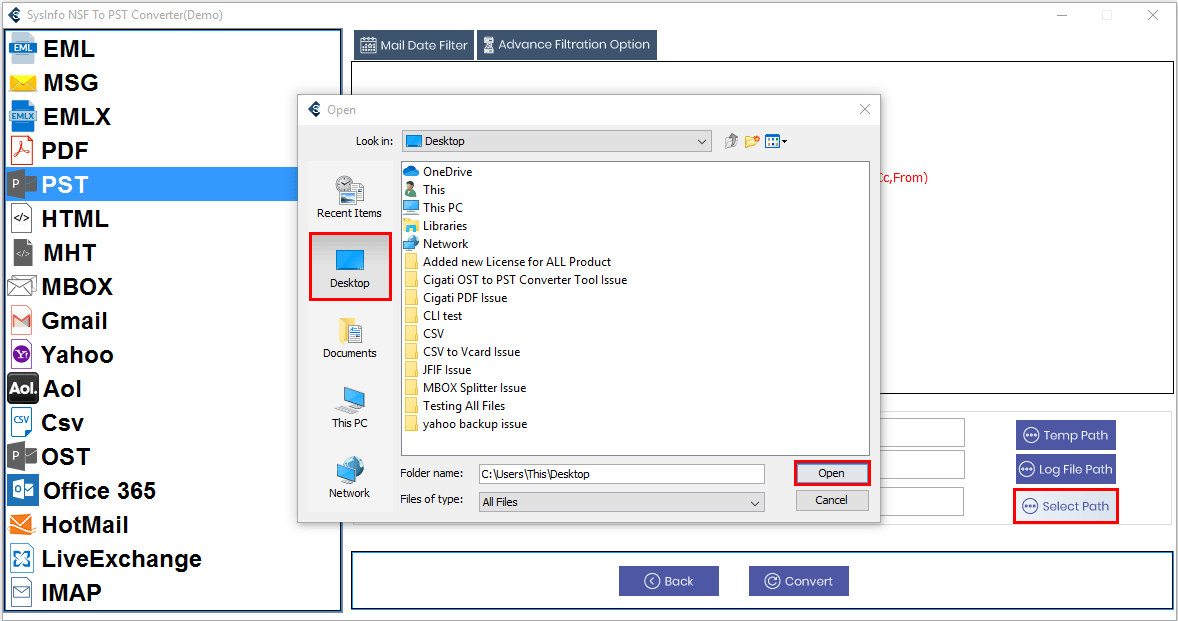1178x621 pixels.
Task: Open Advance Filtration Option tab
Action: (566, 45)
